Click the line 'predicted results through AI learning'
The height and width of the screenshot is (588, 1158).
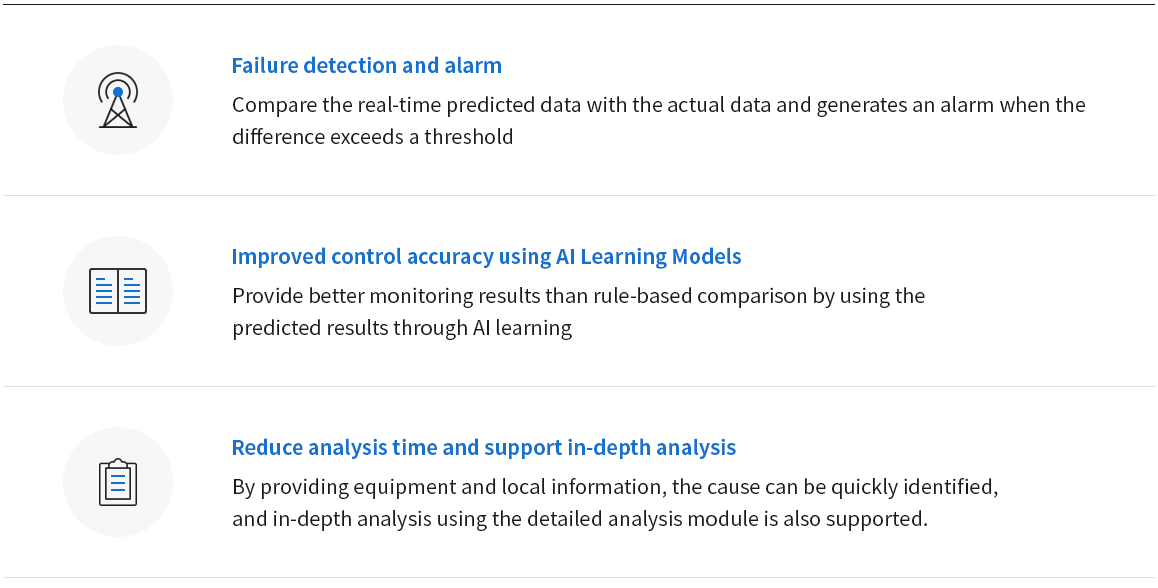click(x=402, y=327)
